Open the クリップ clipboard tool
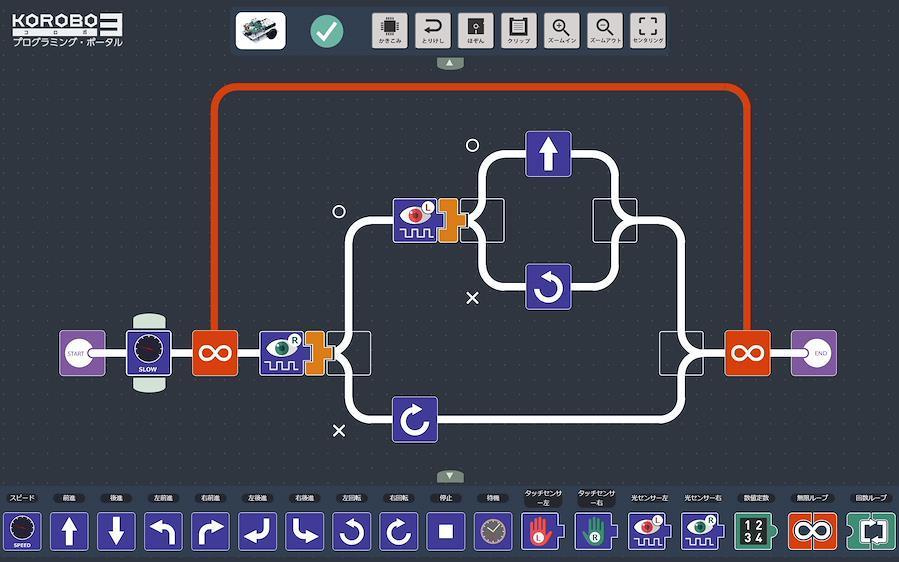This screenshot has height=562, width=899. click(518, 31)
